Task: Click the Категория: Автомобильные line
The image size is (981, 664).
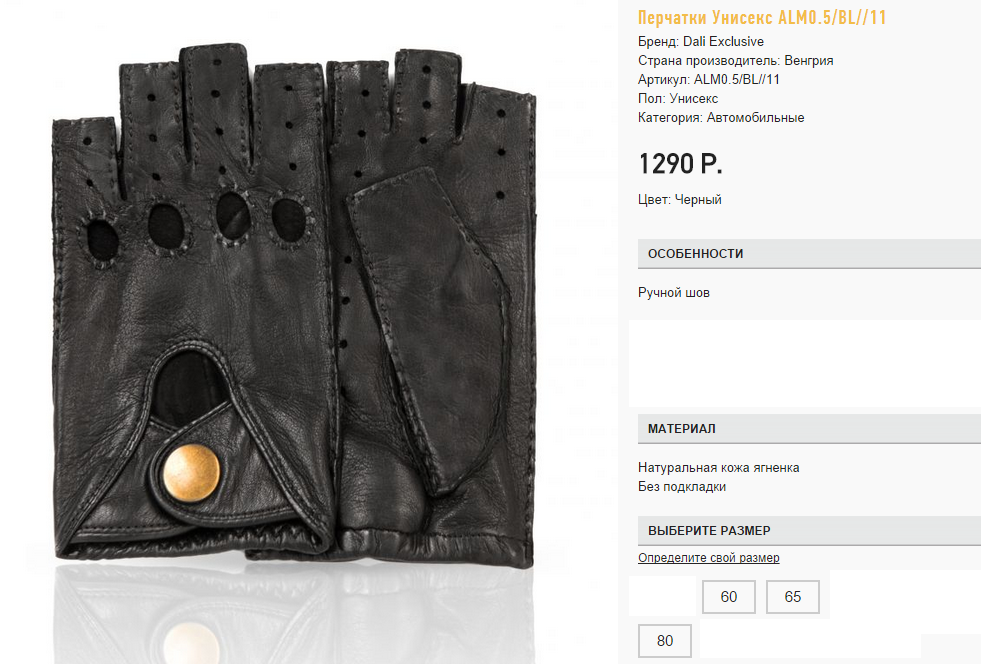Action: coord(721,118)
